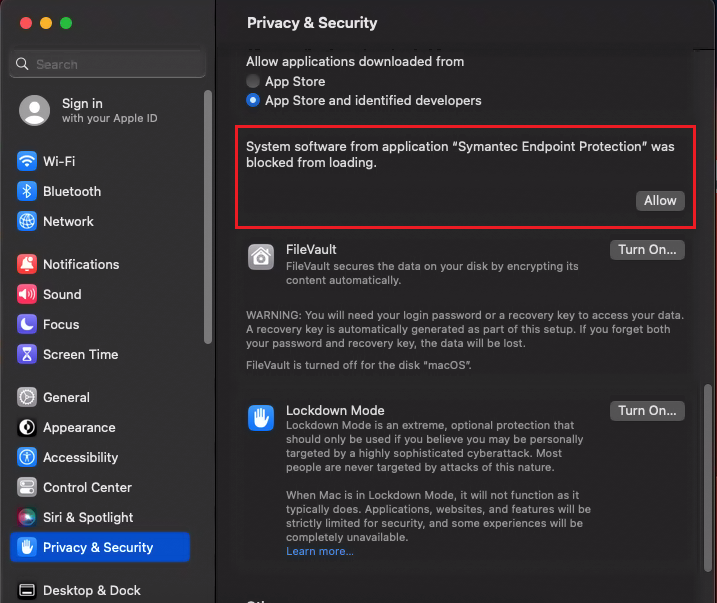Open the Control Center sidebar item
This screenshot has width=717, height=603.
(x=100, y=487)
